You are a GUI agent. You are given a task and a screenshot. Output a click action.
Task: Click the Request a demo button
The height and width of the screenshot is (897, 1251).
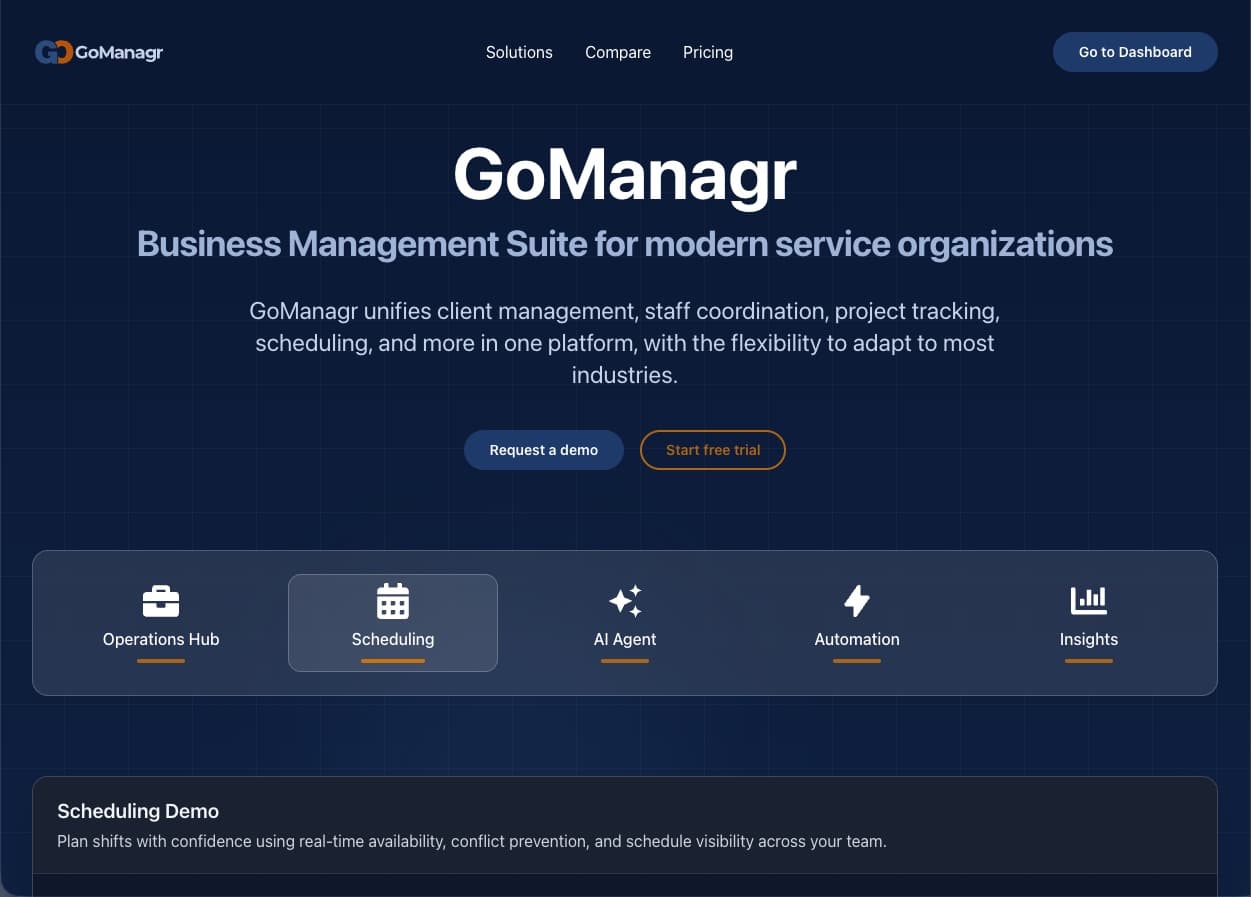(x=544, y=450)
